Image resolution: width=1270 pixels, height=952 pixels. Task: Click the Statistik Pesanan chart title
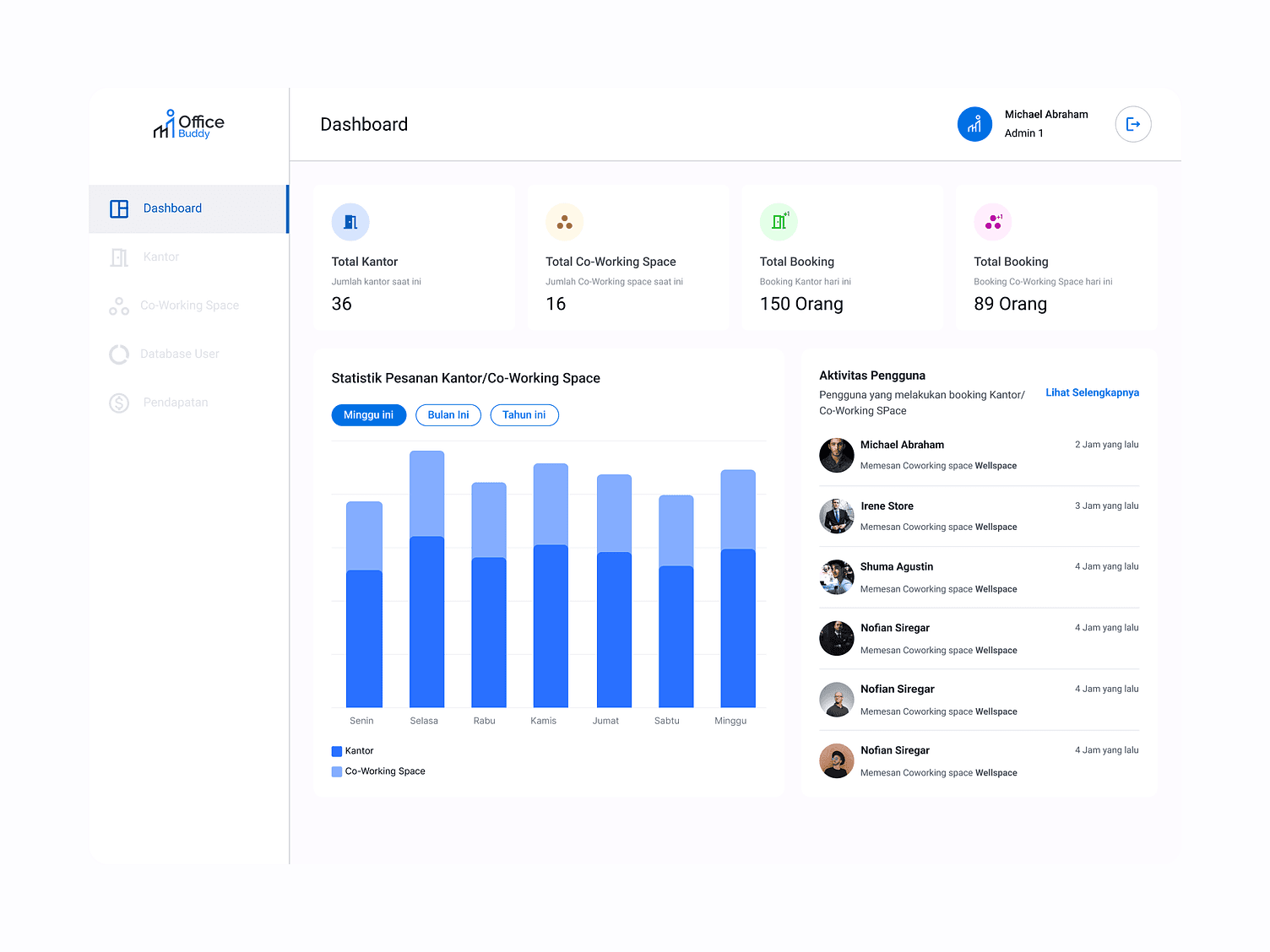[466, 378]
